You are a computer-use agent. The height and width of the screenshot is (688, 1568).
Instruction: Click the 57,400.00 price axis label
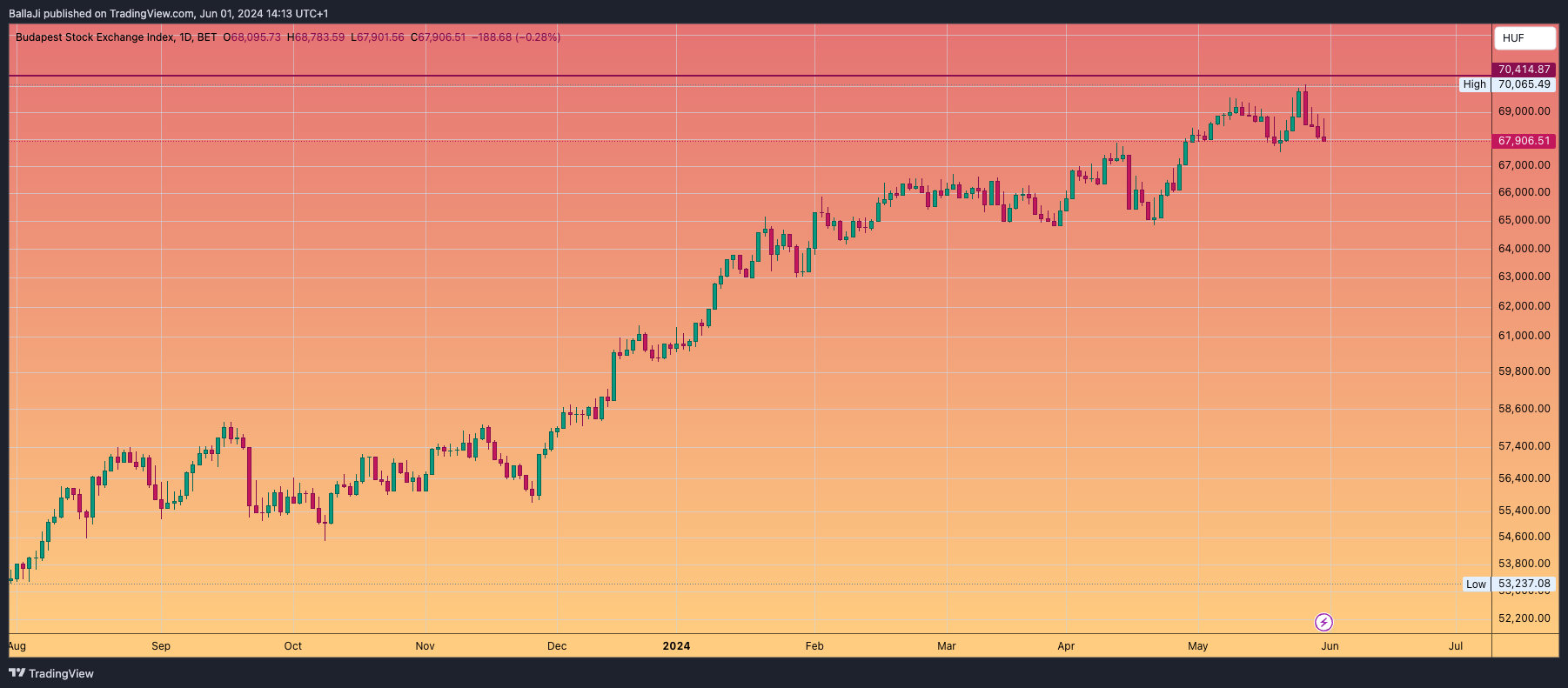1524,446
